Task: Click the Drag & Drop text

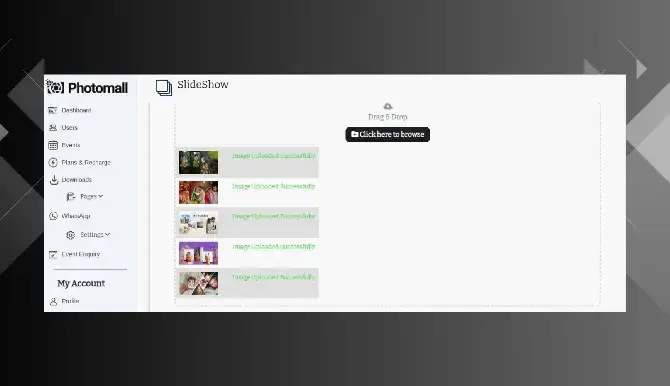Action: click(x=388, y=117)
